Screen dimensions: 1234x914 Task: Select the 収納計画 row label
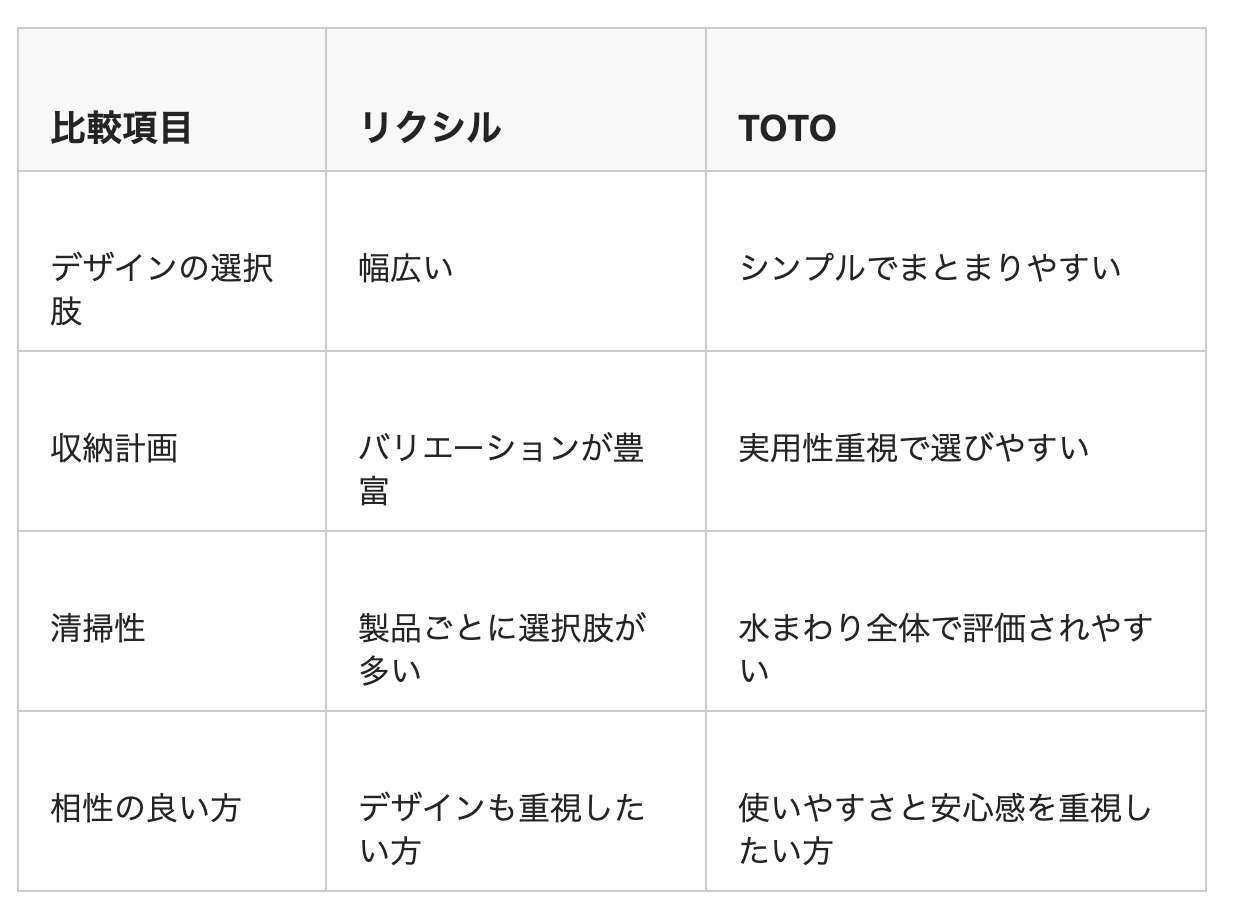(x=172, y=441)
